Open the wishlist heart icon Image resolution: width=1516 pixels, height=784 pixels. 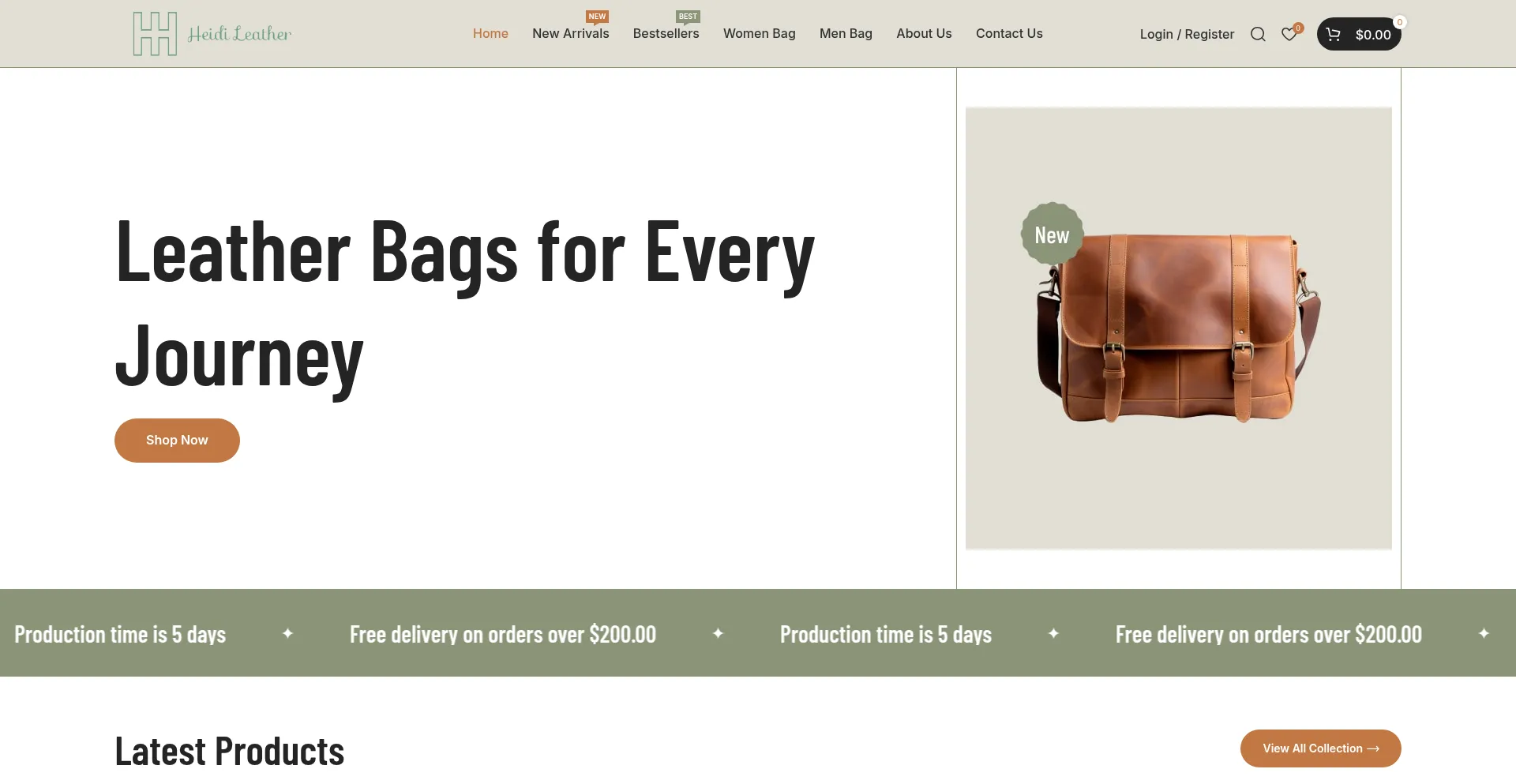point(1289,34)
